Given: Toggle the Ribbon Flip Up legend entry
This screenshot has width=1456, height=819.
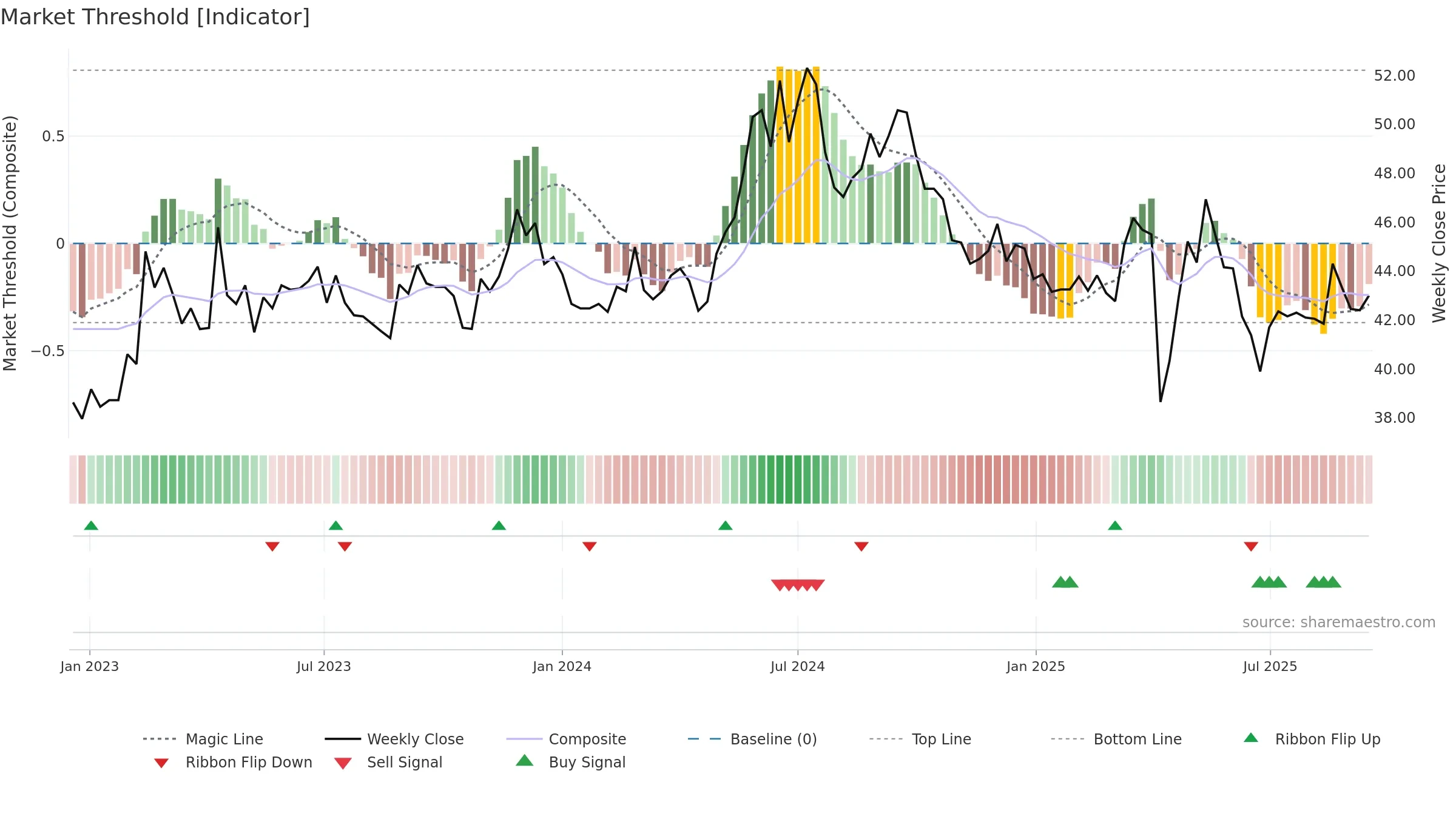Looking at the screenshot, I should (x=1312, y=739).
